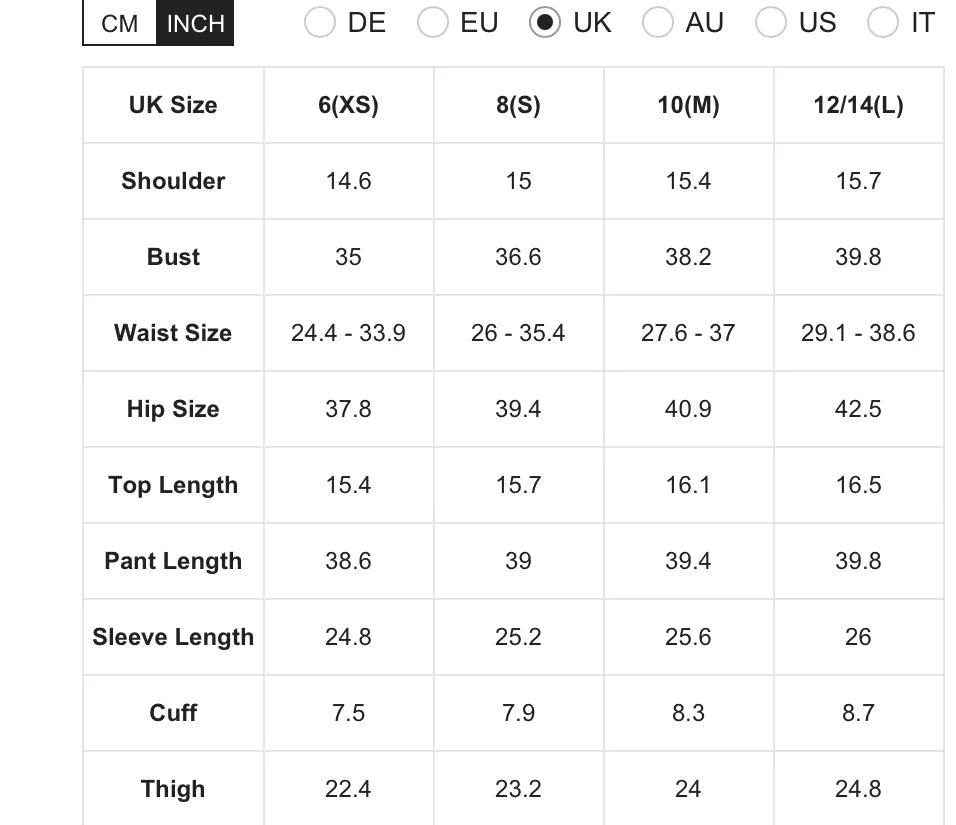Click the 6(XS) column header

pyautogui.click(x=348, y=105)
